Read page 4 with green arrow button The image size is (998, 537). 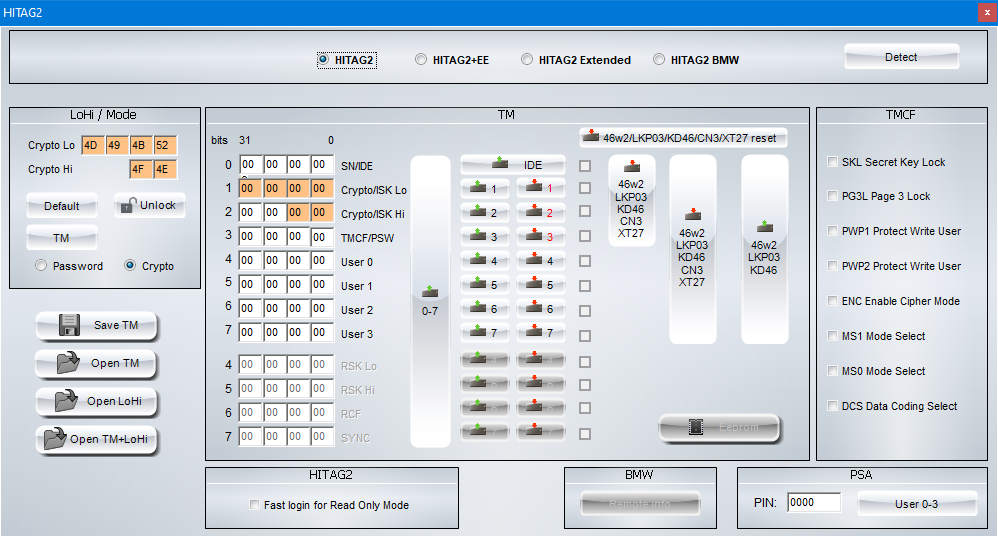coord(484,261)
